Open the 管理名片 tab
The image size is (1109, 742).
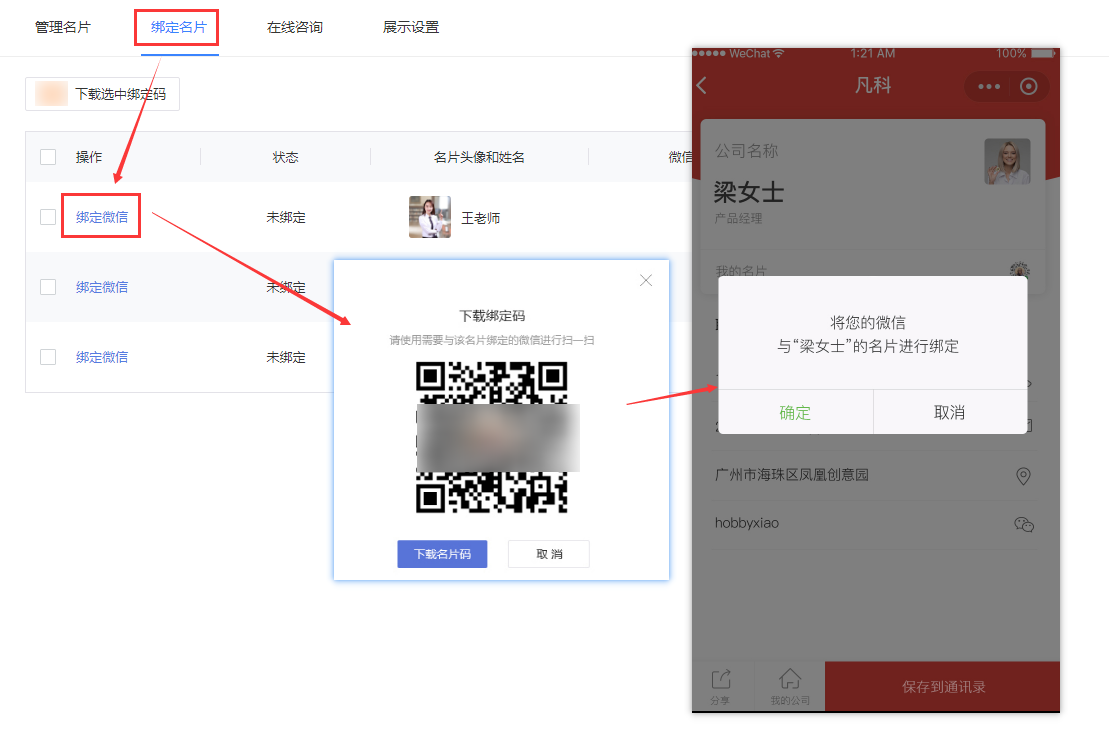(x=63, y=28)
